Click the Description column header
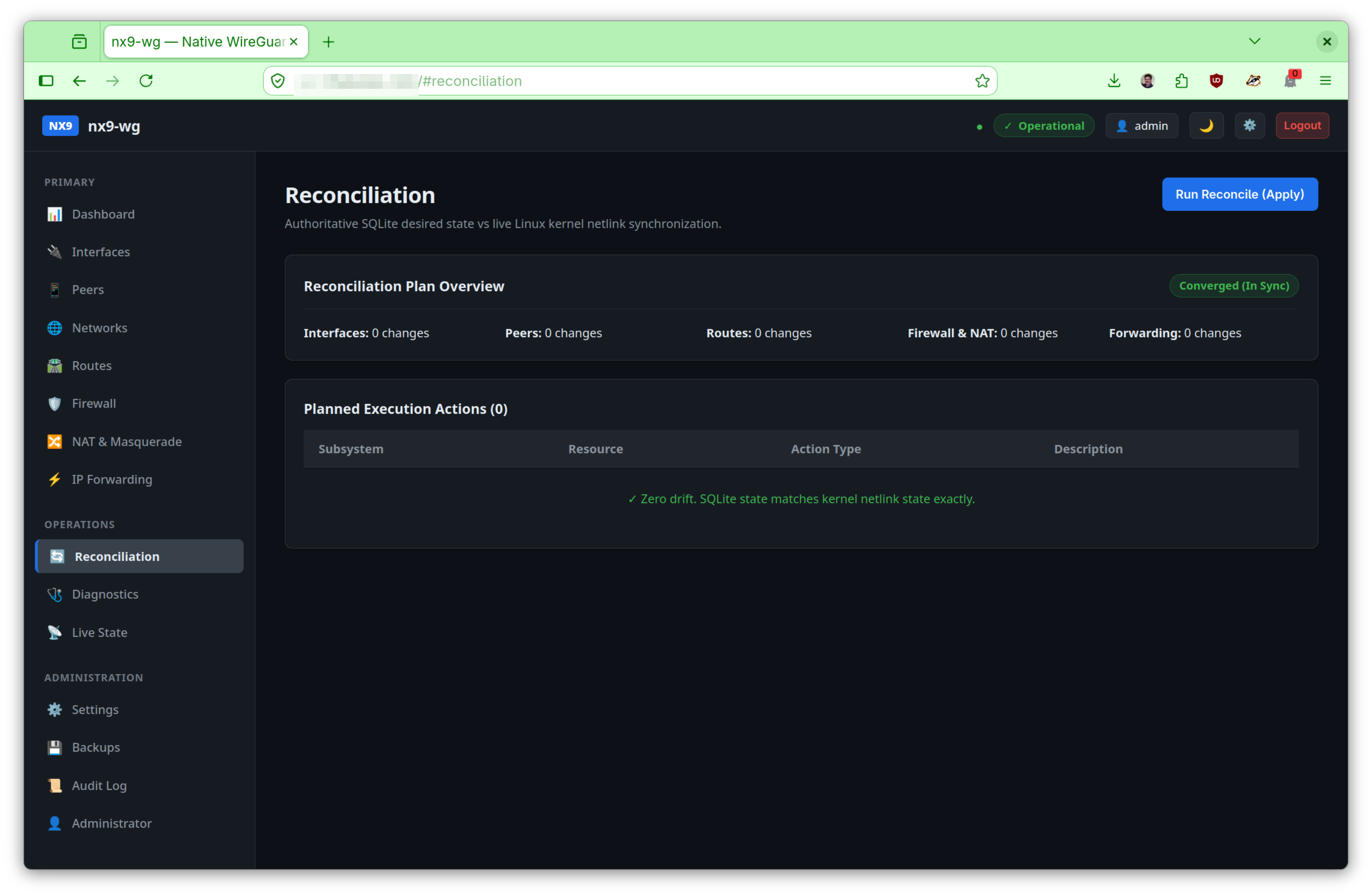Screen dimensions: 1372x896 pos(1088,449)
